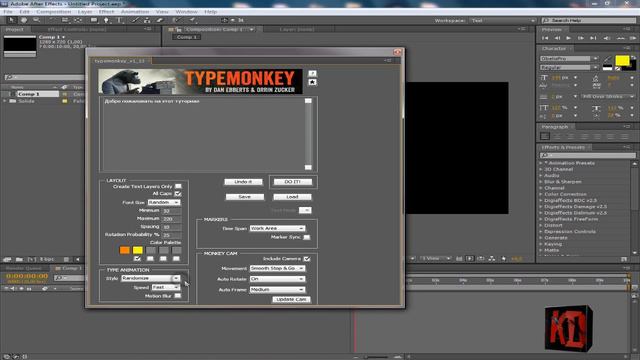Open the Composition menu
The width and height of the screenshot is (640, 360).
point(53,12)
